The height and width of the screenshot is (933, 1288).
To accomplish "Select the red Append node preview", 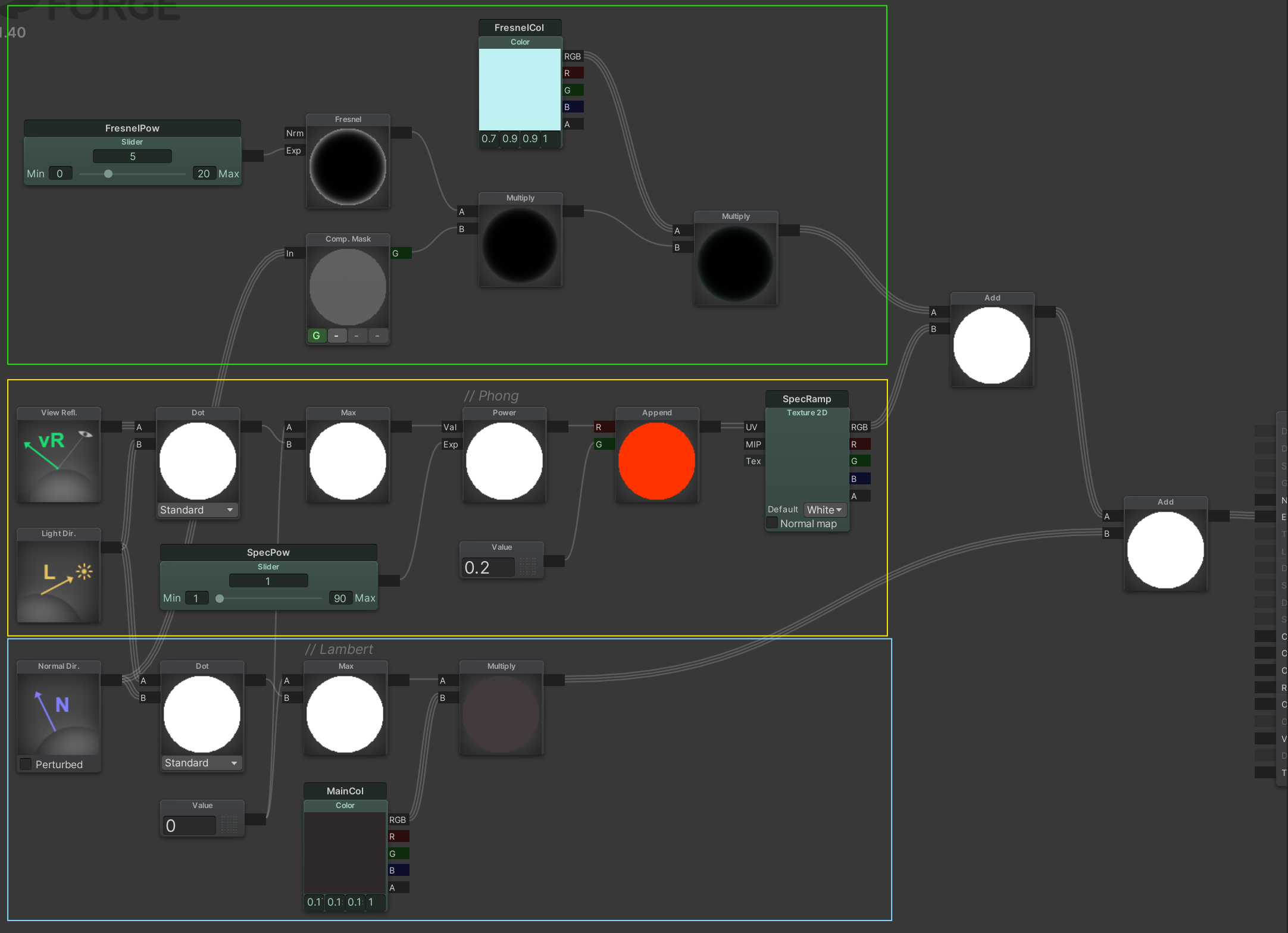I will pyautogui.click(x=656, y=461).
